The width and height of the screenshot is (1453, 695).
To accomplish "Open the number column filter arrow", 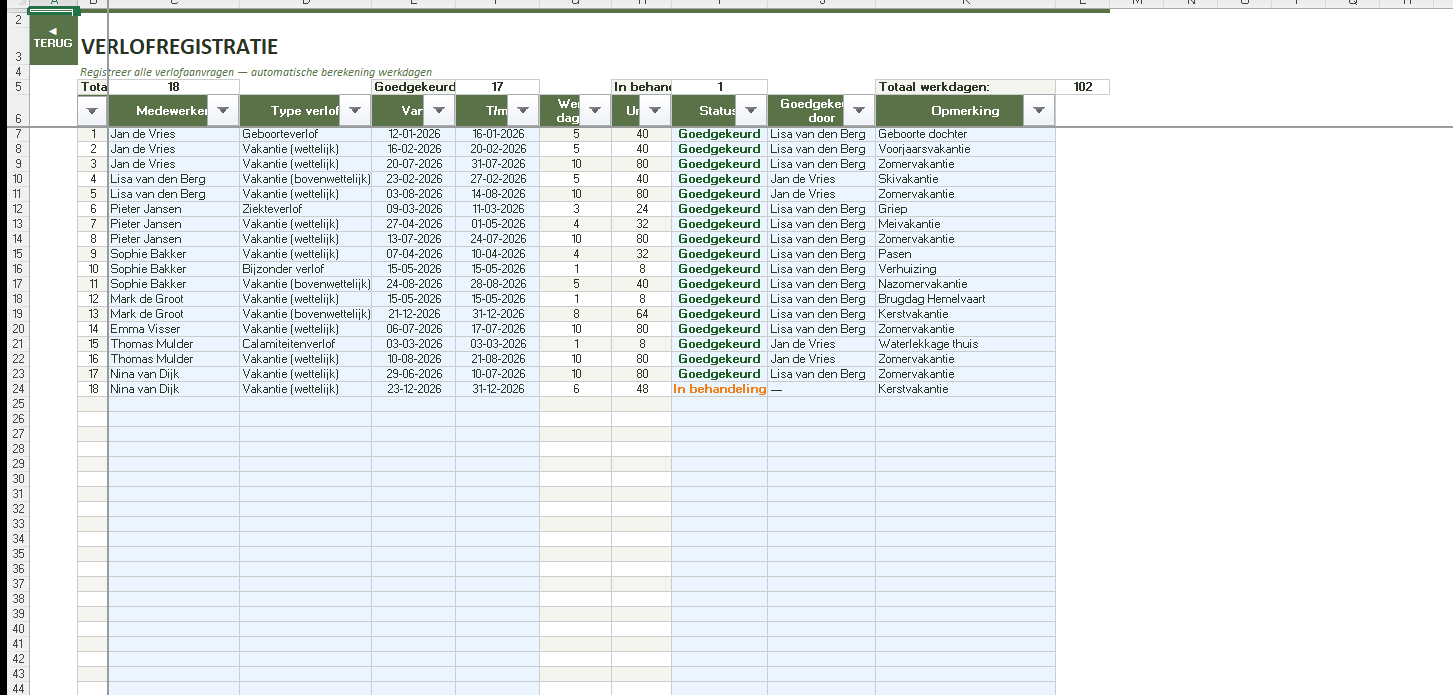I will point(93,111).
